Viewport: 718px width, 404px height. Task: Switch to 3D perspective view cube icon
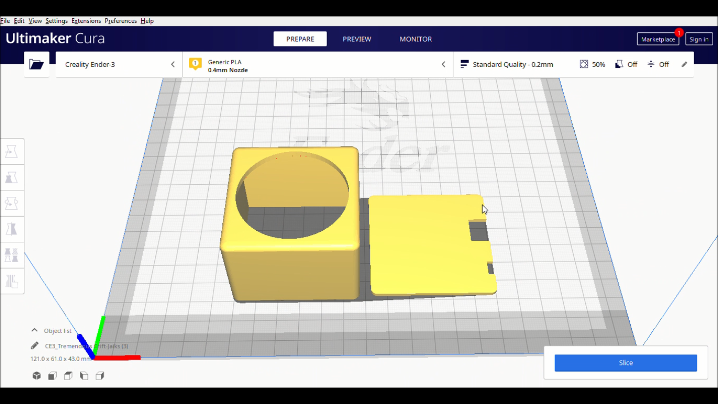point(37,376)
